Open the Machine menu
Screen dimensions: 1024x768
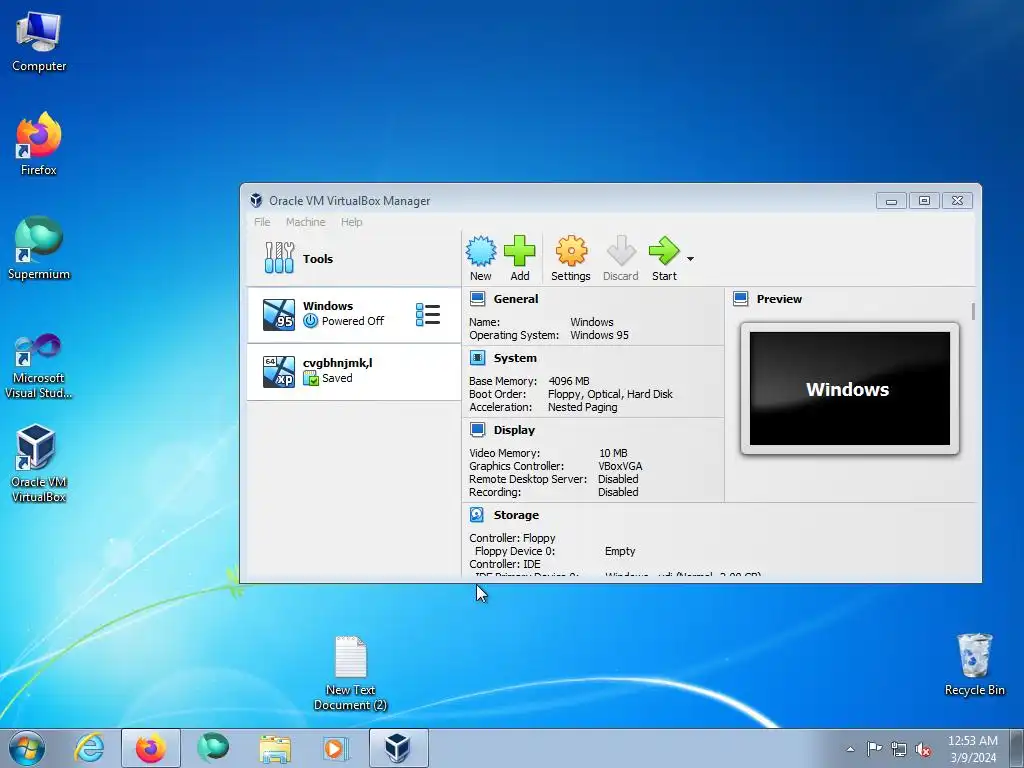pos(306,222)
